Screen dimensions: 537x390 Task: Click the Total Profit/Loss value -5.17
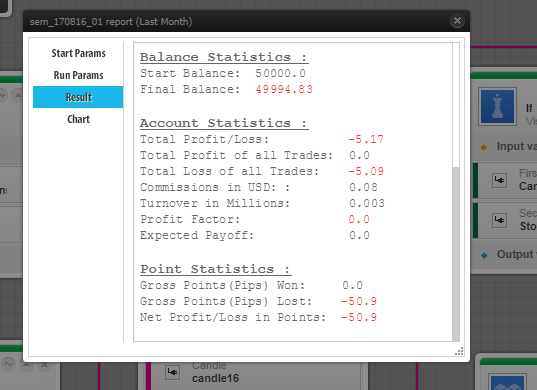click(366, 139)
